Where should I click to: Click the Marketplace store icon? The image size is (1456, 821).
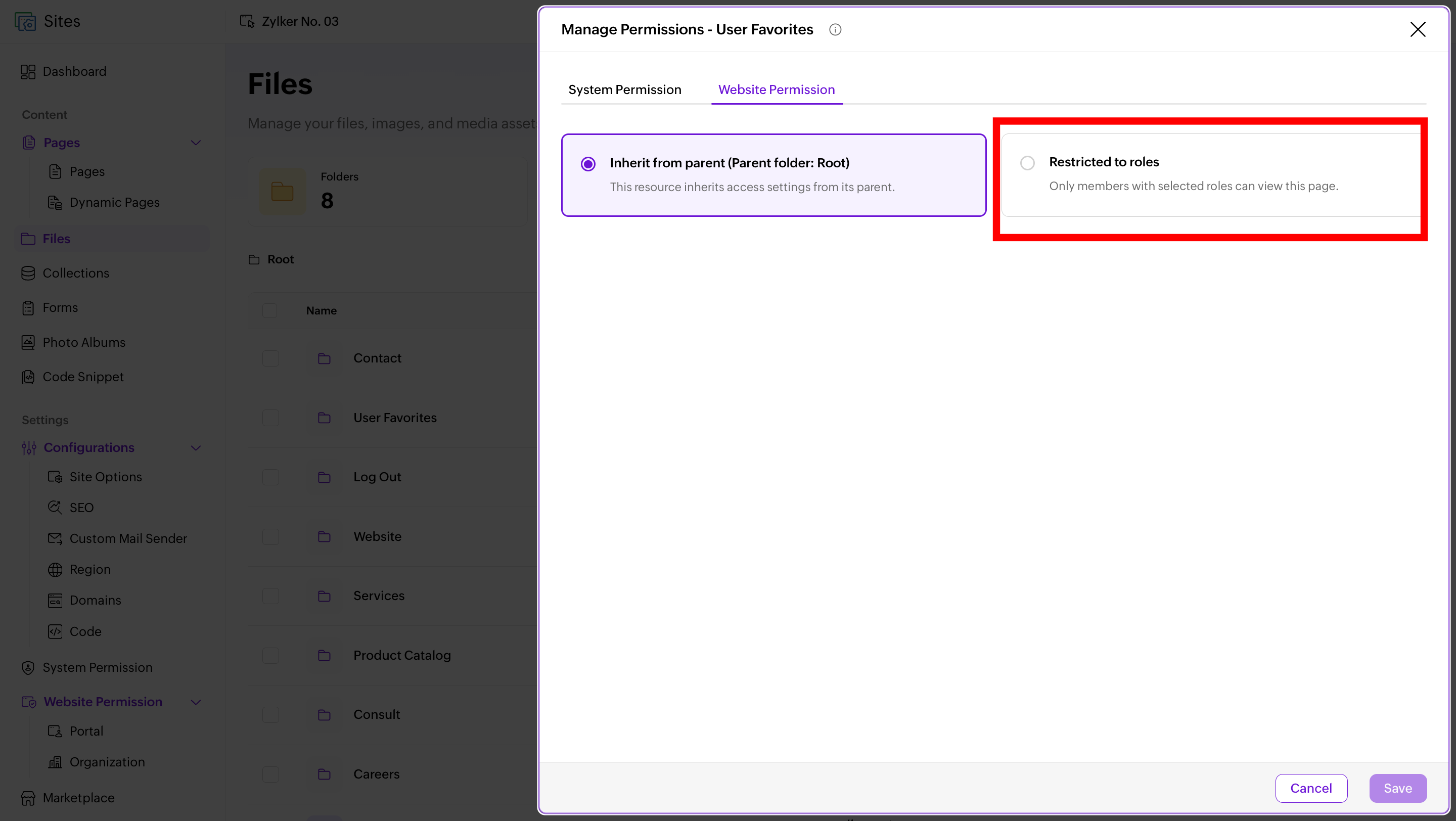coord(28,798)
